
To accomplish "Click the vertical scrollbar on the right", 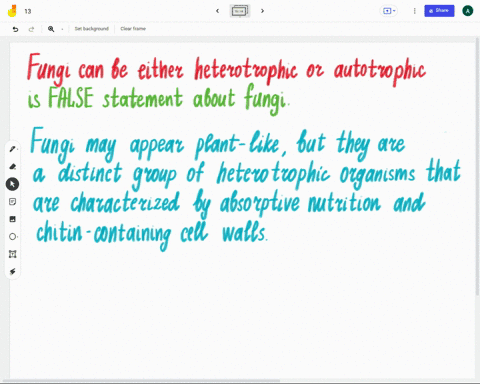I will click(477, 167).
